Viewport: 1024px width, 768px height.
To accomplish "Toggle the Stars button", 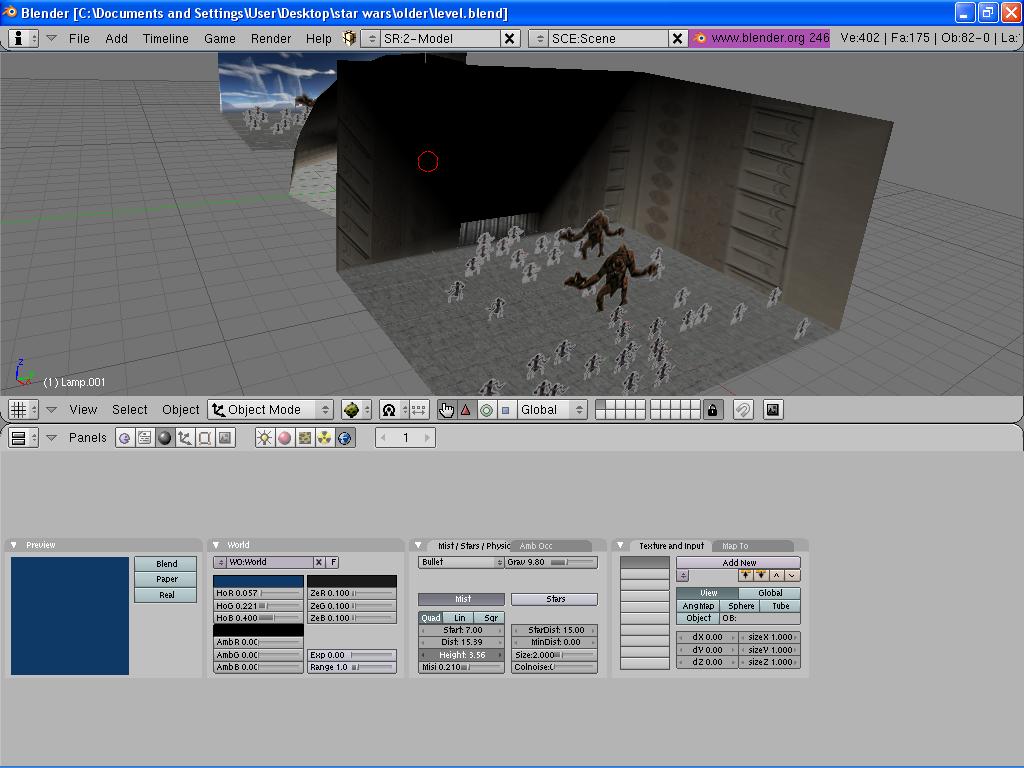I will tap(554, 599).
